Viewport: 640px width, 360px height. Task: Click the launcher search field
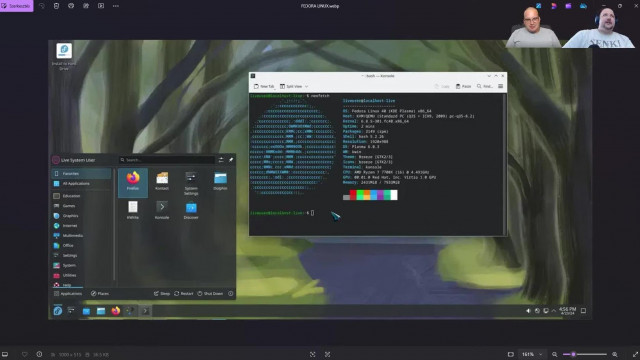pos(167,160)
